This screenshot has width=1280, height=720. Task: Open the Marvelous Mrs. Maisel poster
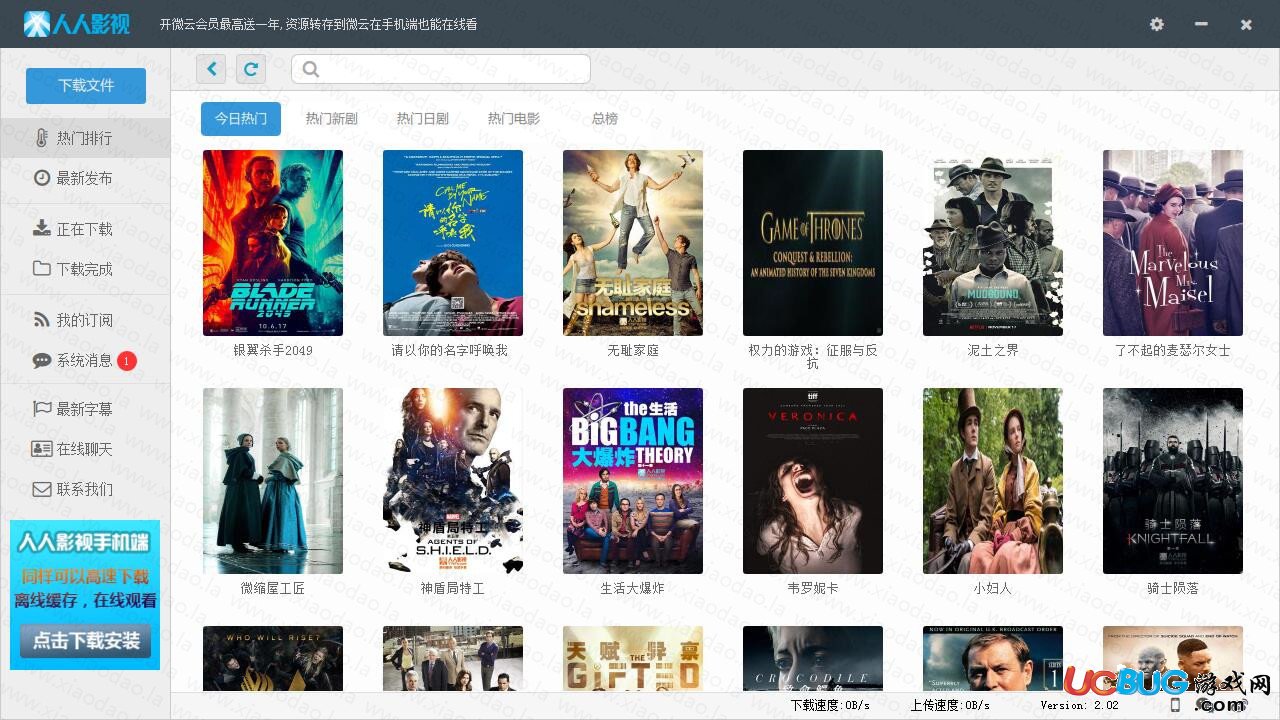click(x=1173, y=243)
